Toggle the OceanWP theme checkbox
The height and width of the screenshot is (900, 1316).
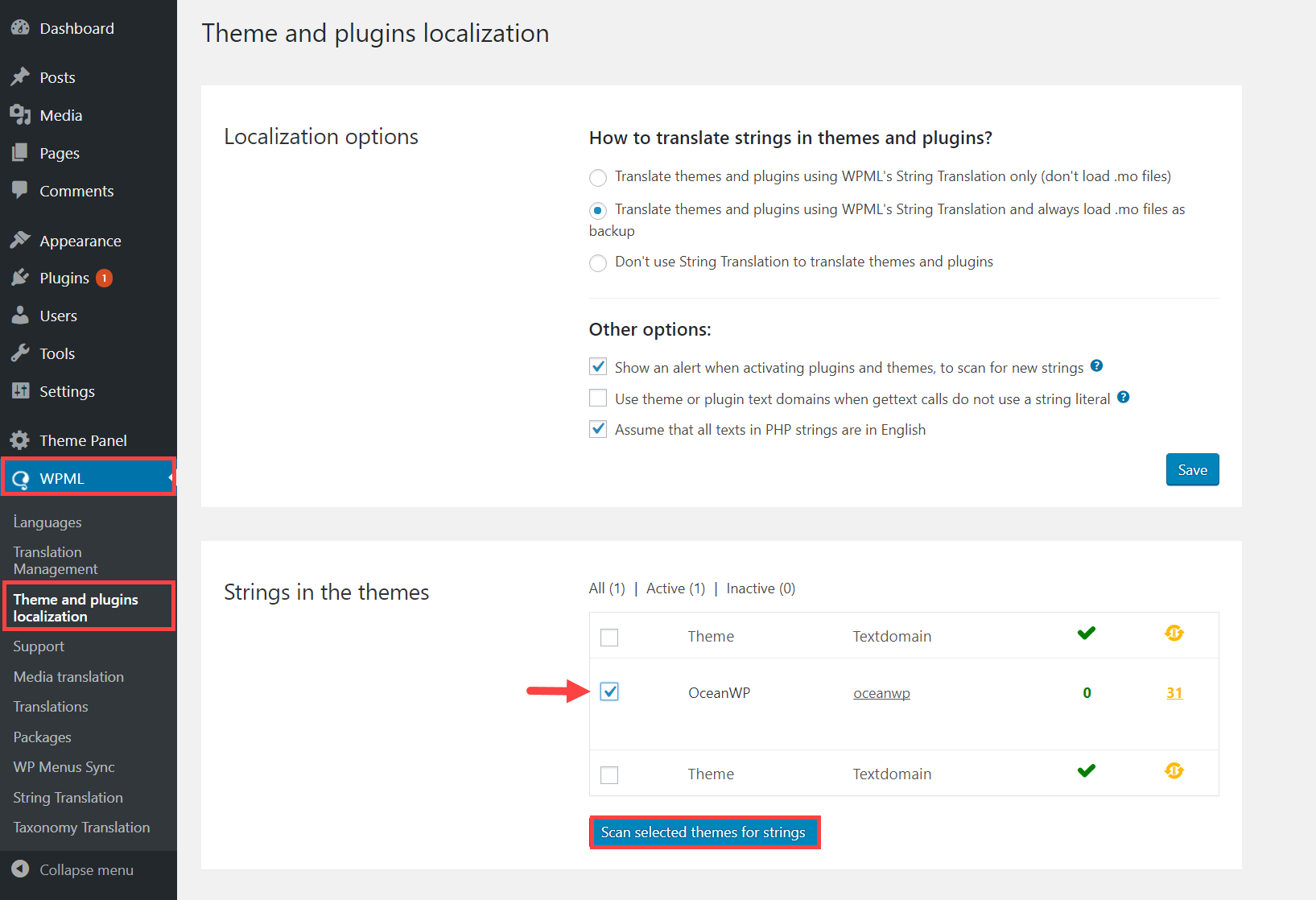609,692
